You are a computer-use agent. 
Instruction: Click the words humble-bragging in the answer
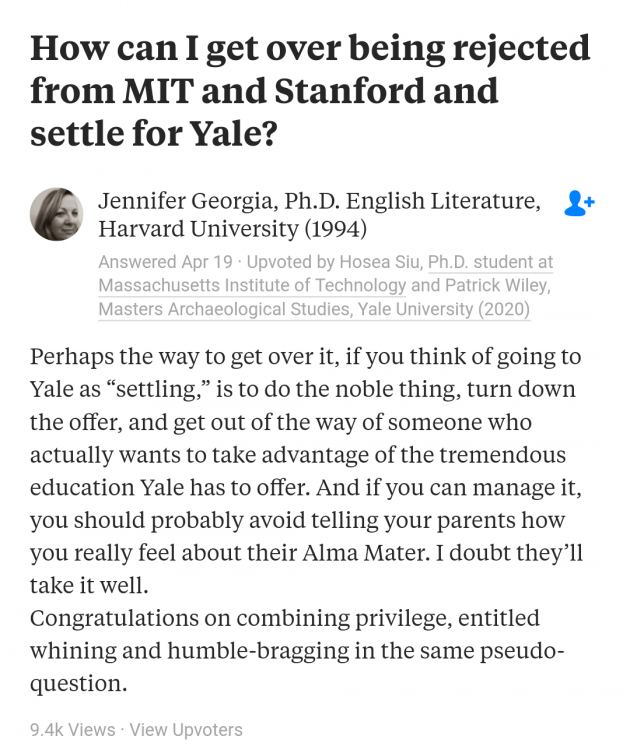point(258,651)
